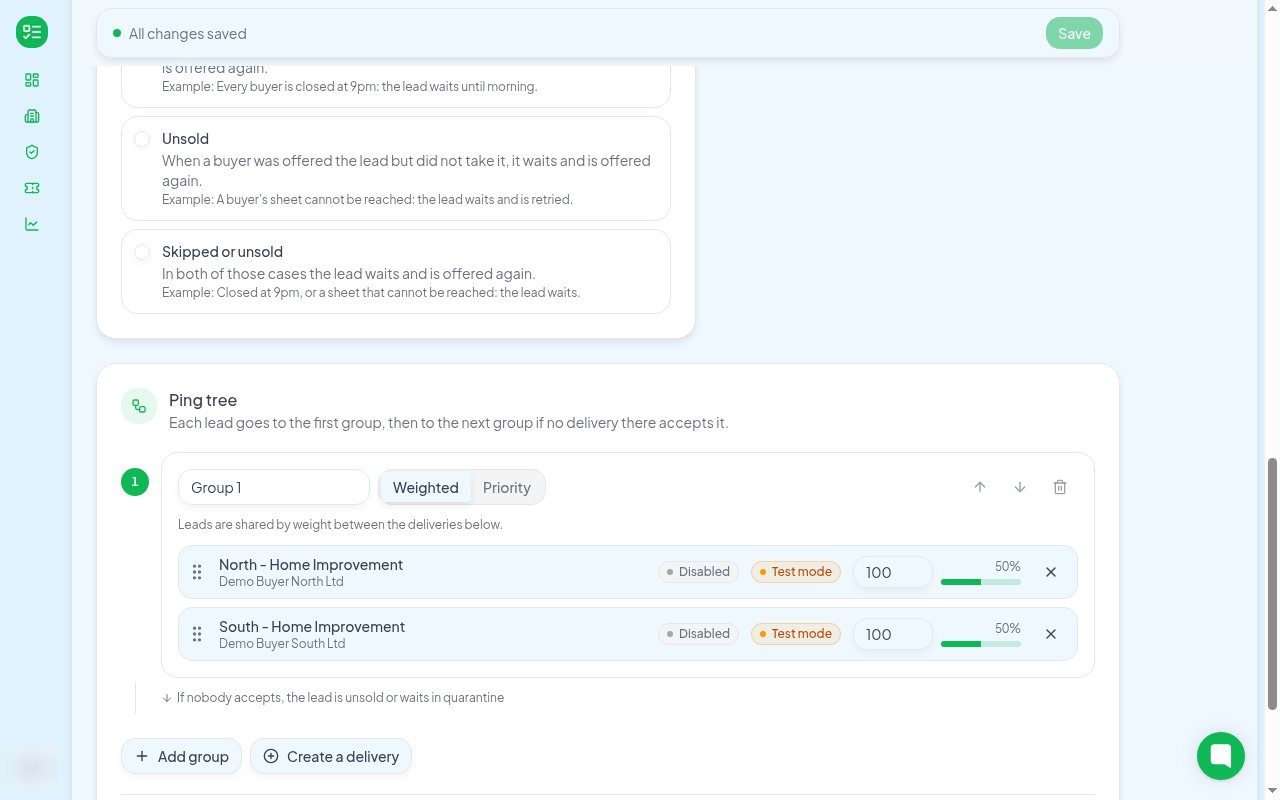Open the line chart analytics icon in sidebar
Viewport: 1280px width, 800px height.
[32, 224]
